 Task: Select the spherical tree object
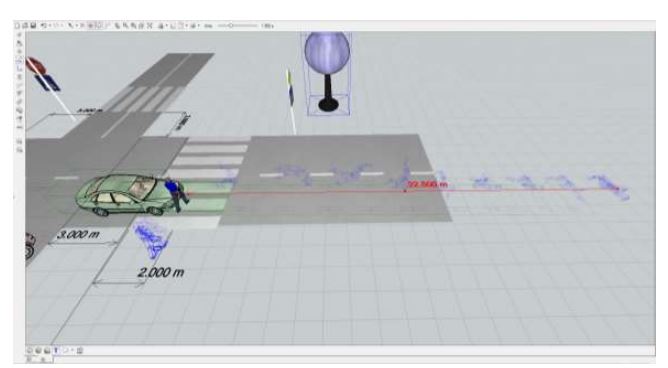(327, 72)
